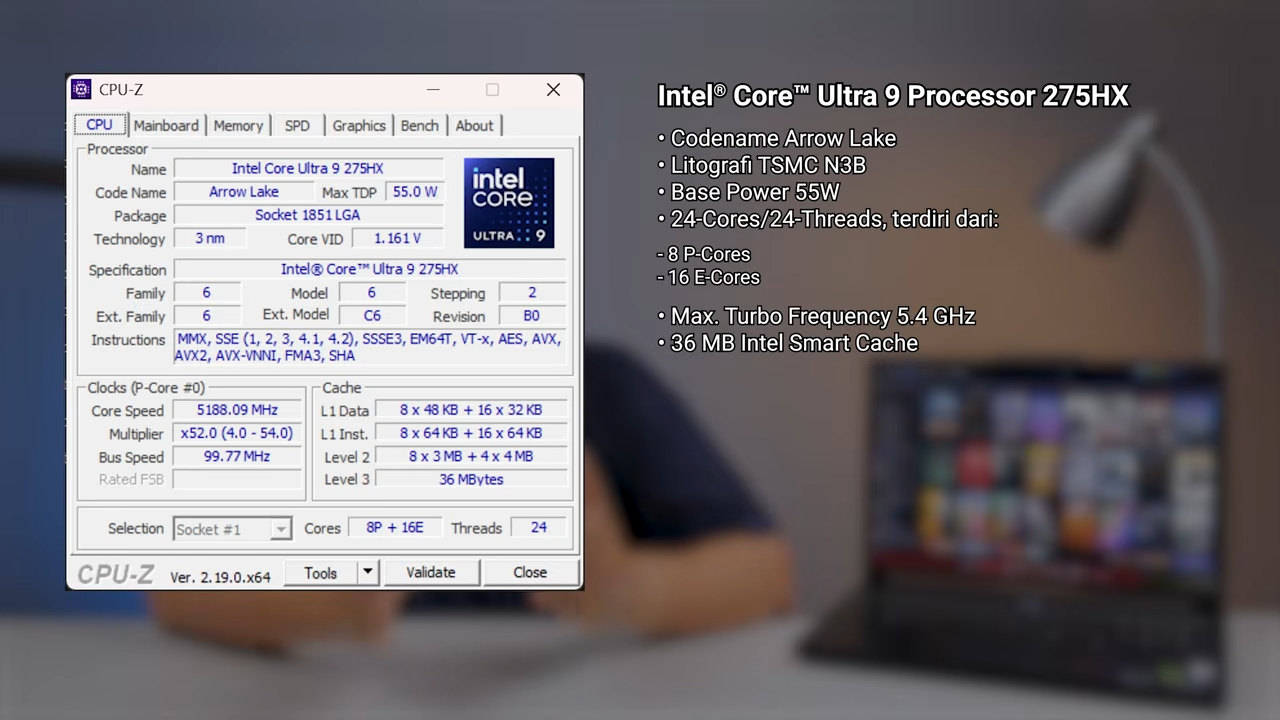This screenshot has width=1280, height=720.
Task: Minimize the CPU-Z window
Action: (433, 90)
